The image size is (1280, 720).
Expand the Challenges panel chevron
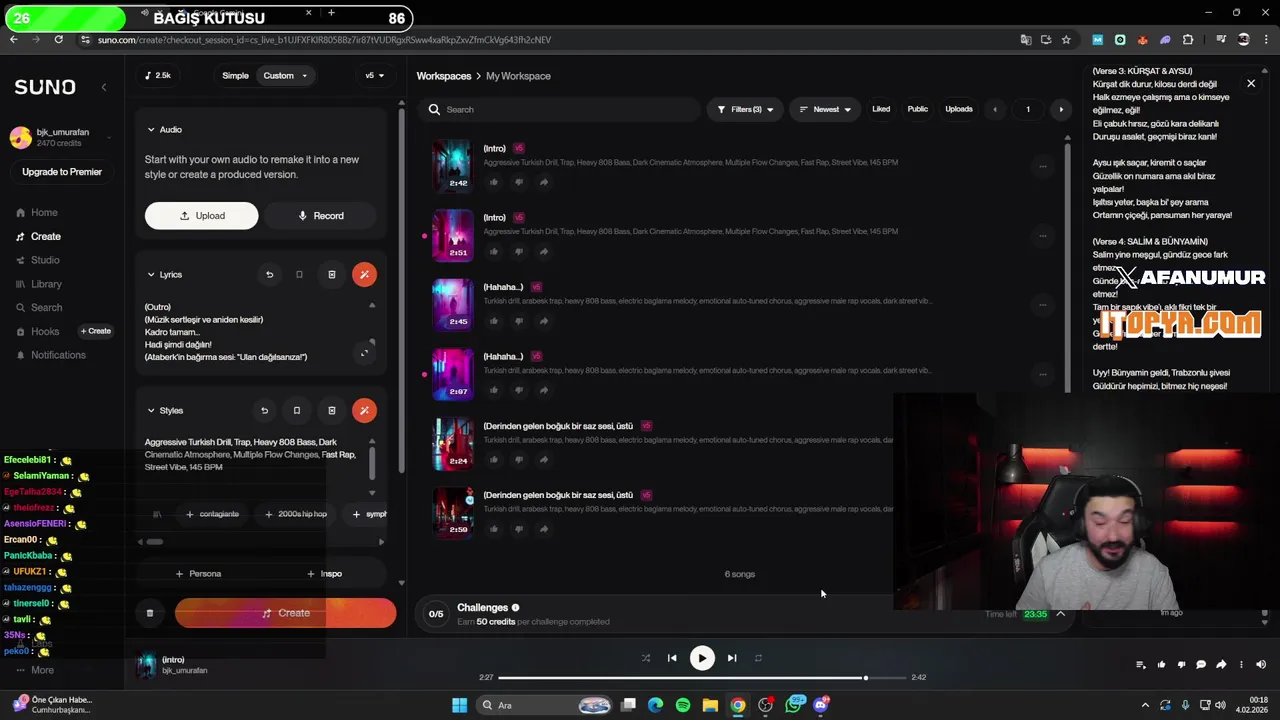click(x=1060, y=614)
